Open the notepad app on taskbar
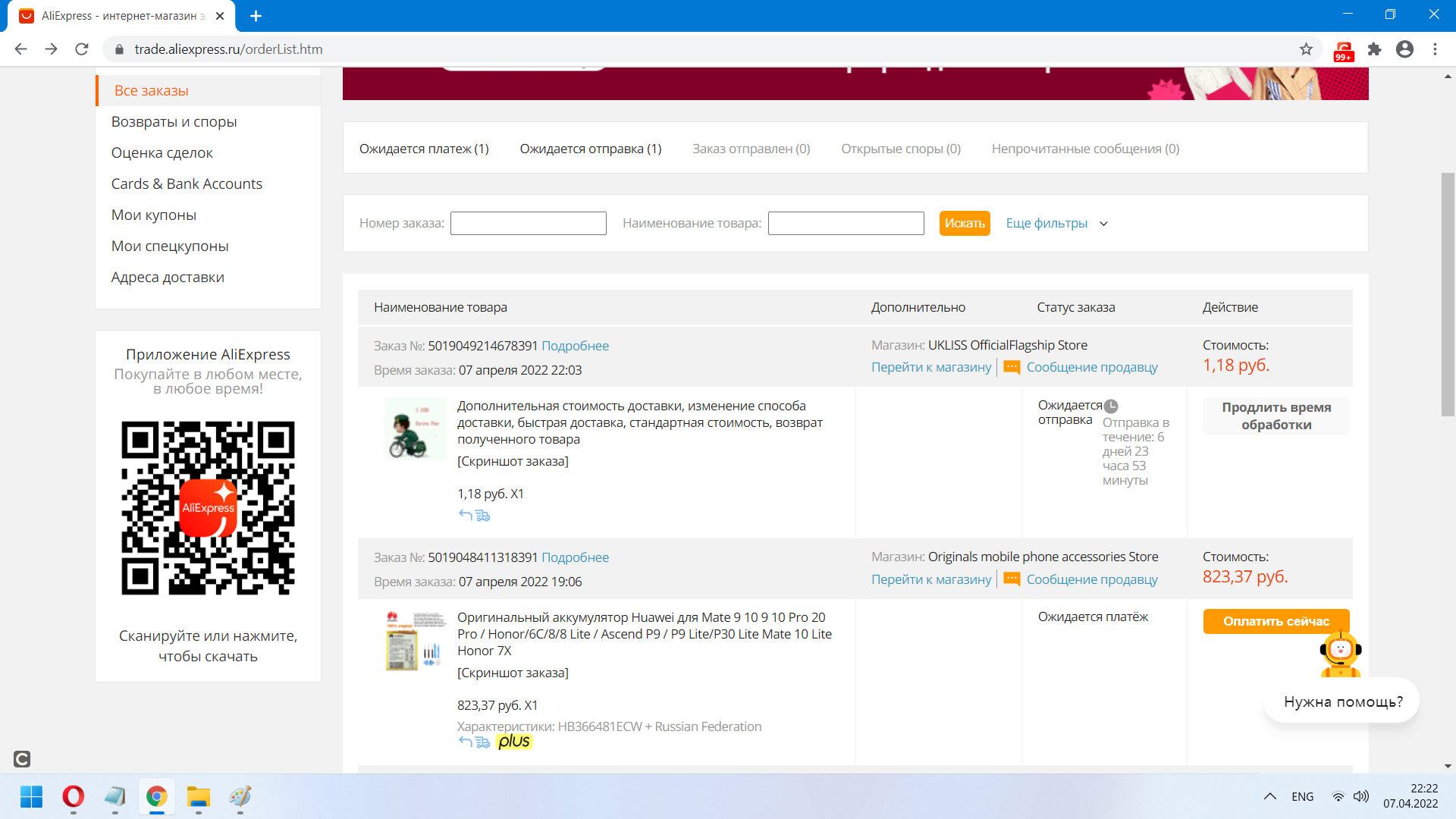Viewport: 1456px width, 819px height. [x=115, y=796]
